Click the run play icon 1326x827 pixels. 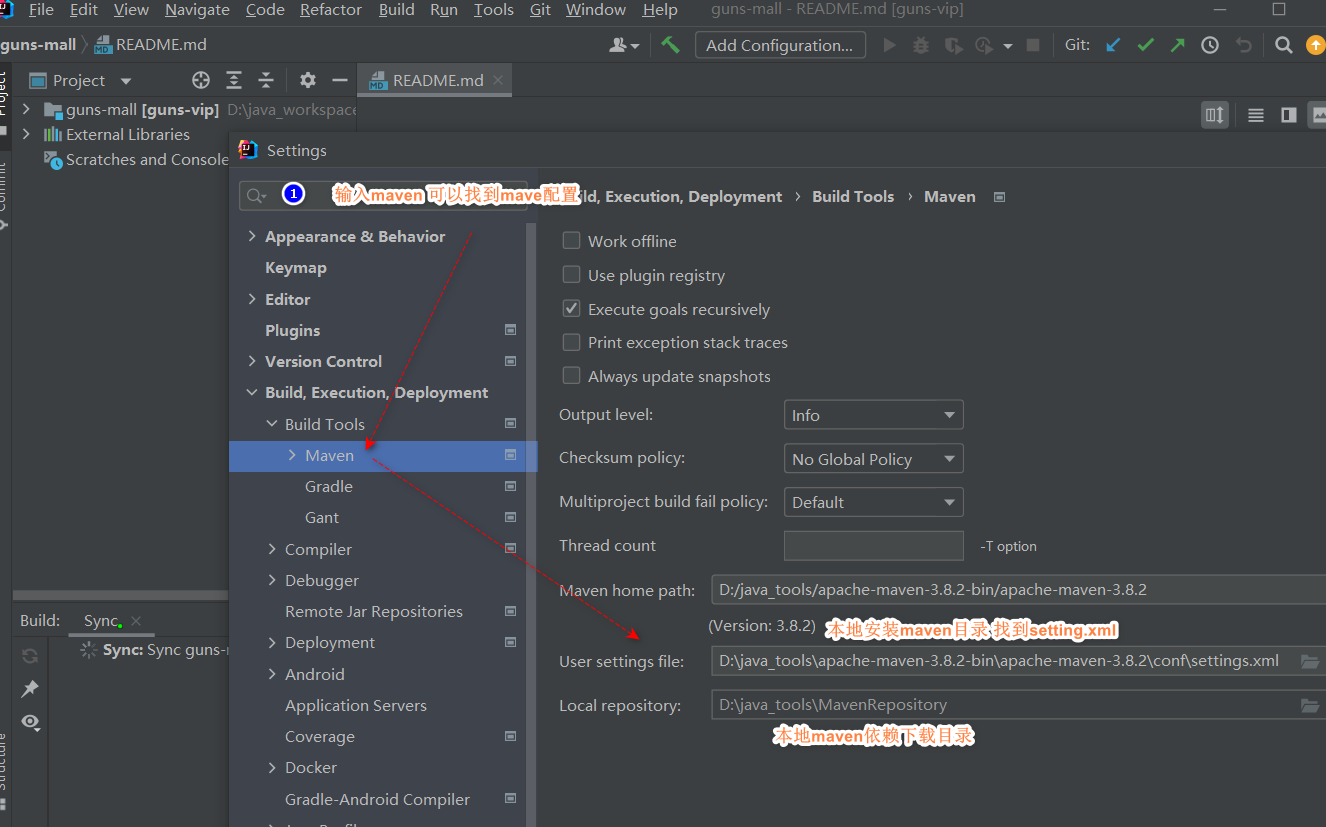[889, 45]
